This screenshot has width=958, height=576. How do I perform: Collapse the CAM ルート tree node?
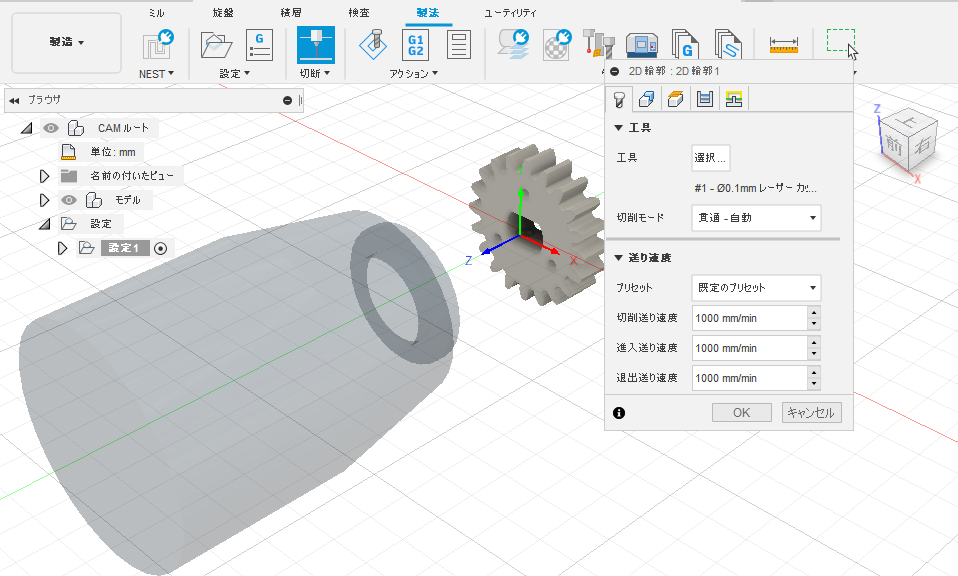pyautogui.click(x=26, y=128)
